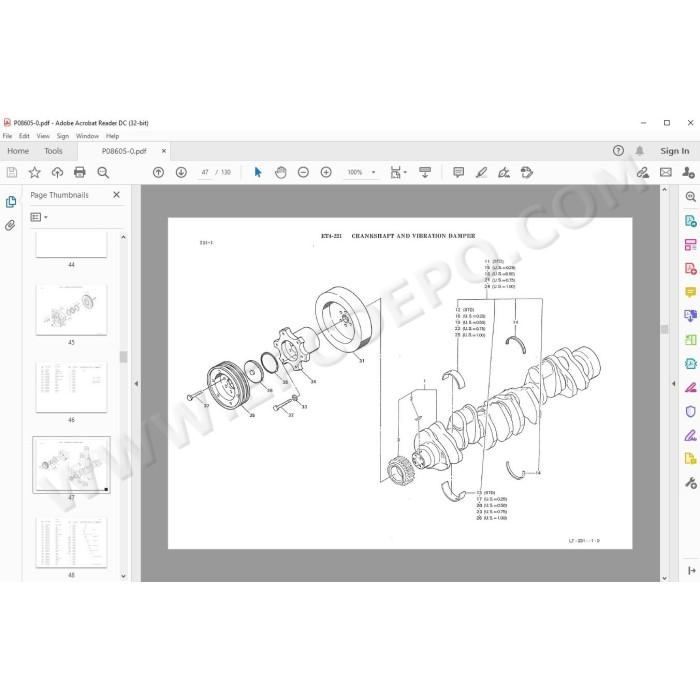The width and height of the screenshot is (700, 700).
Task: Select the page 48 thumbnail
Action: tap(71, 542)
